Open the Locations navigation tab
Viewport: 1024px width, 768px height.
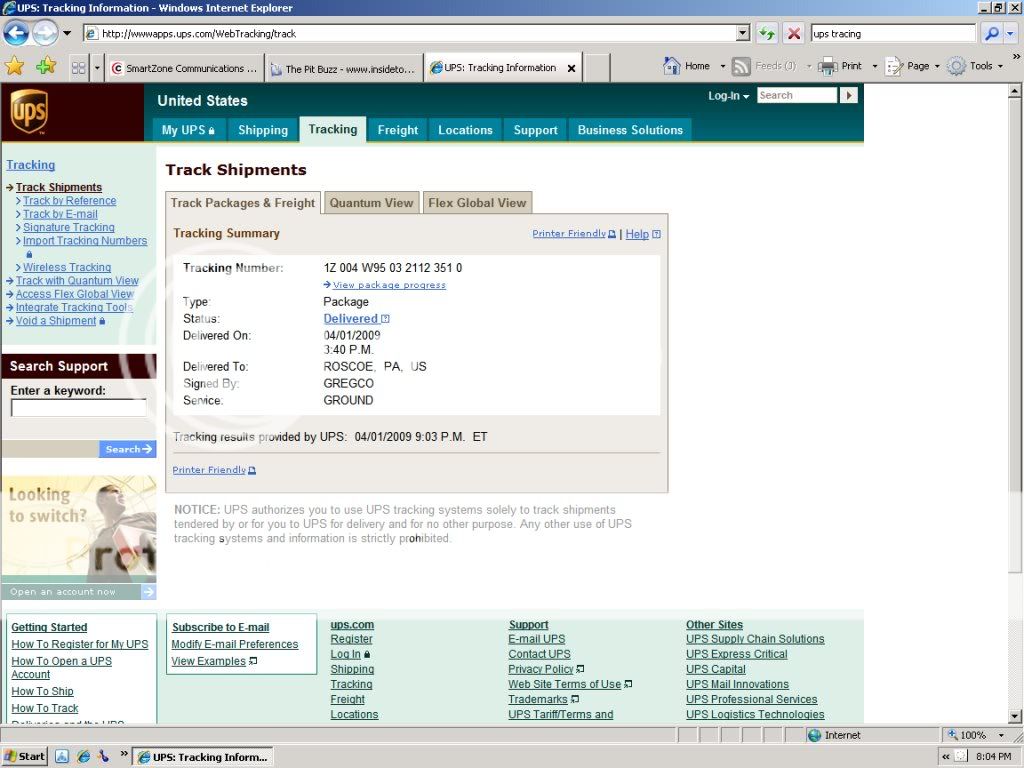(x=465, y=130)
